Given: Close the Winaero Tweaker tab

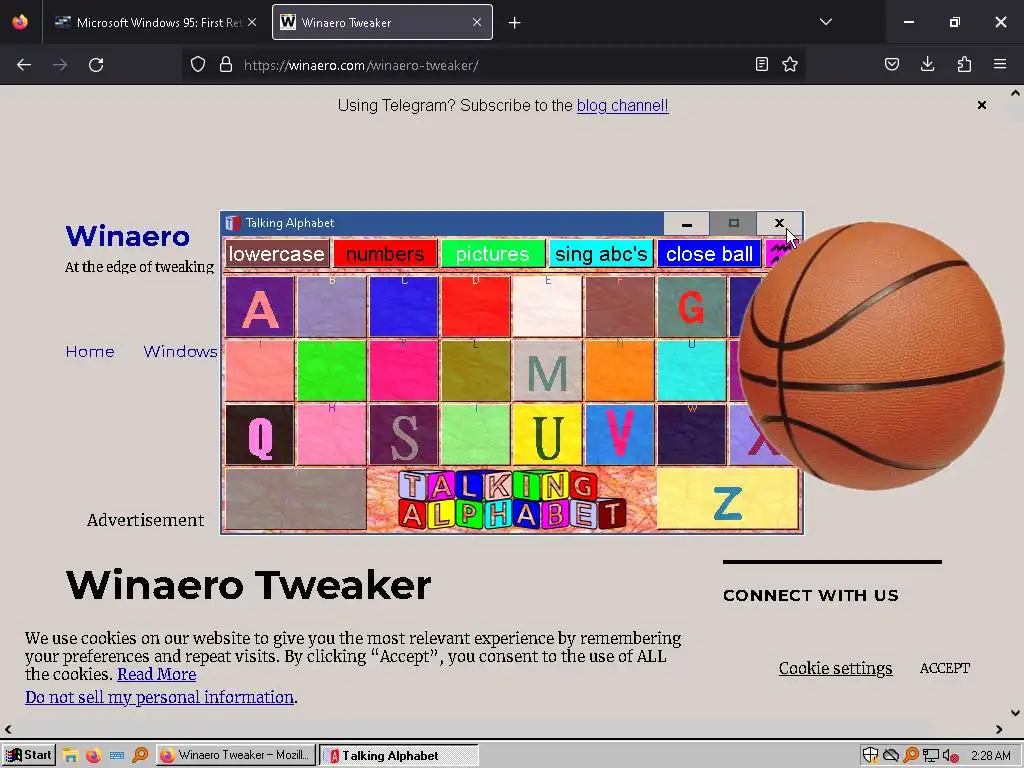Looking at the screenshot, I should coord(477,22).
